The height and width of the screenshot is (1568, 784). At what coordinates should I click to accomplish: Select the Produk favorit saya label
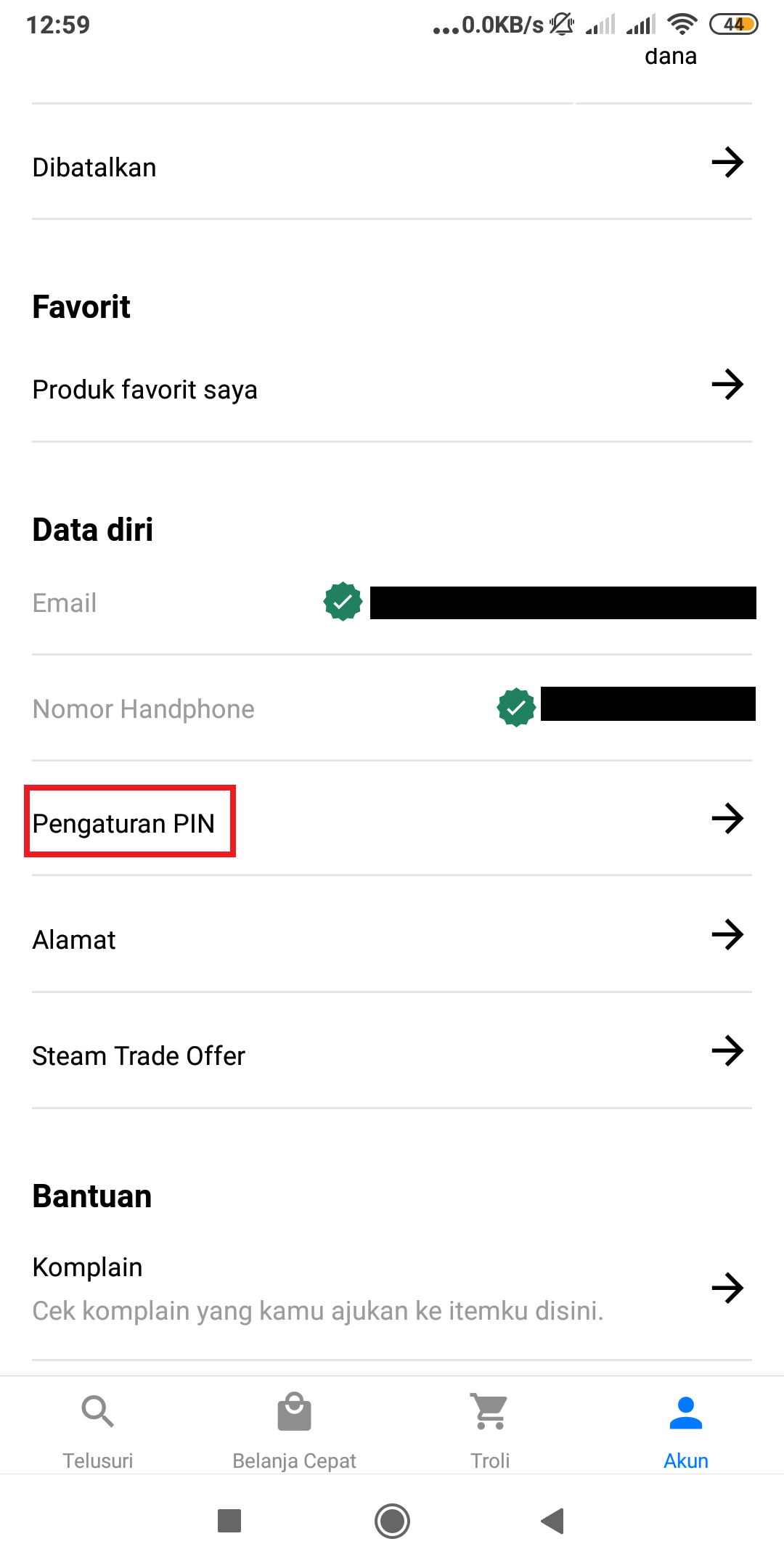[x=145, y=390]
